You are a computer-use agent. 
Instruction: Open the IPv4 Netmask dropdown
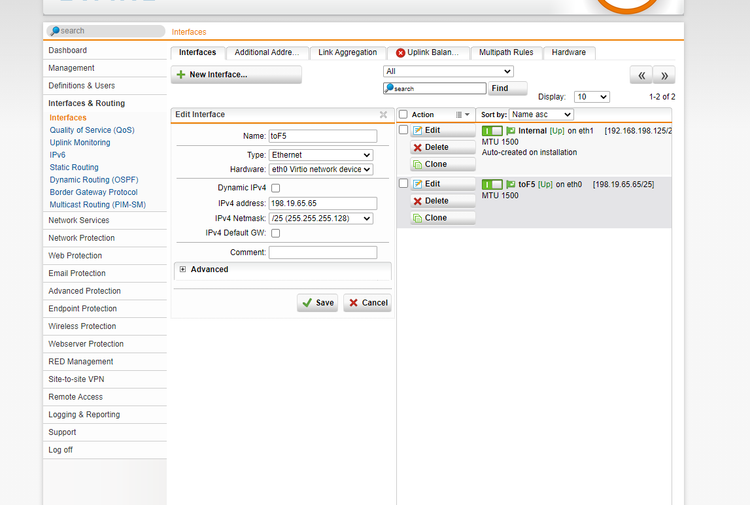point(321,218)
